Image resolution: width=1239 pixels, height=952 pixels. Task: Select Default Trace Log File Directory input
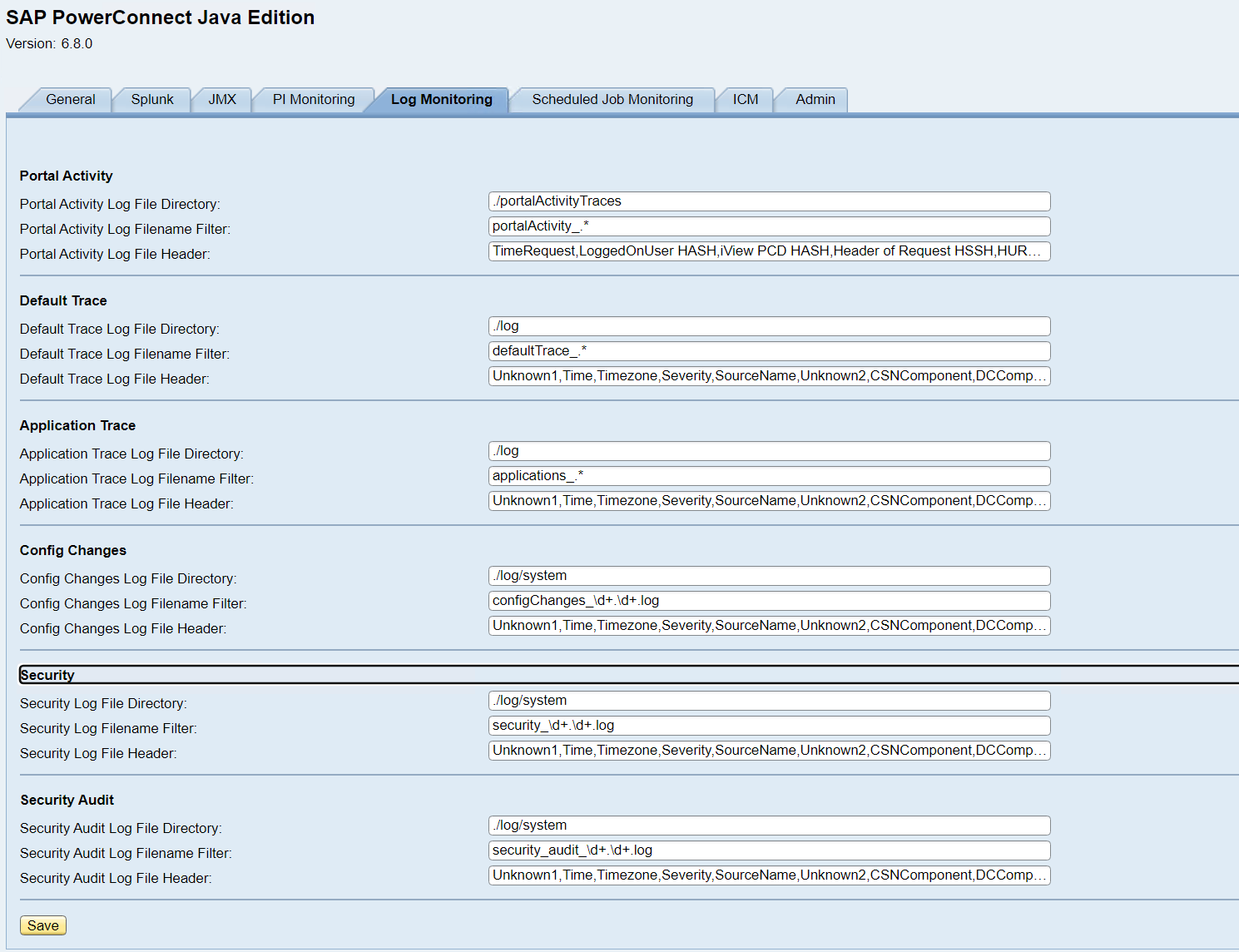(x=769, y=326)
